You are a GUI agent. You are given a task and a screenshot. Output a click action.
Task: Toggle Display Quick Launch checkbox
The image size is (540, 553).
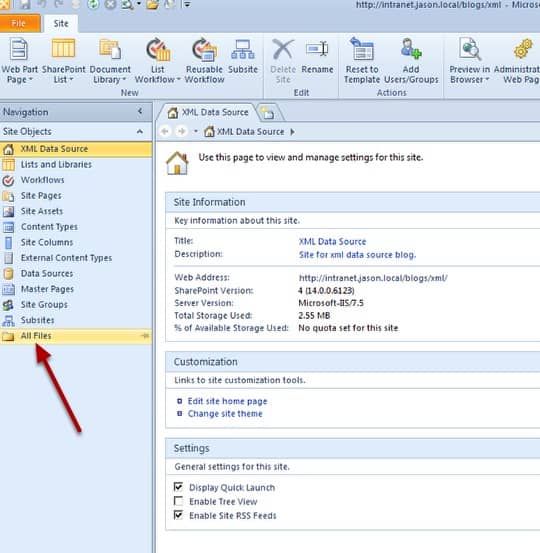178,487
